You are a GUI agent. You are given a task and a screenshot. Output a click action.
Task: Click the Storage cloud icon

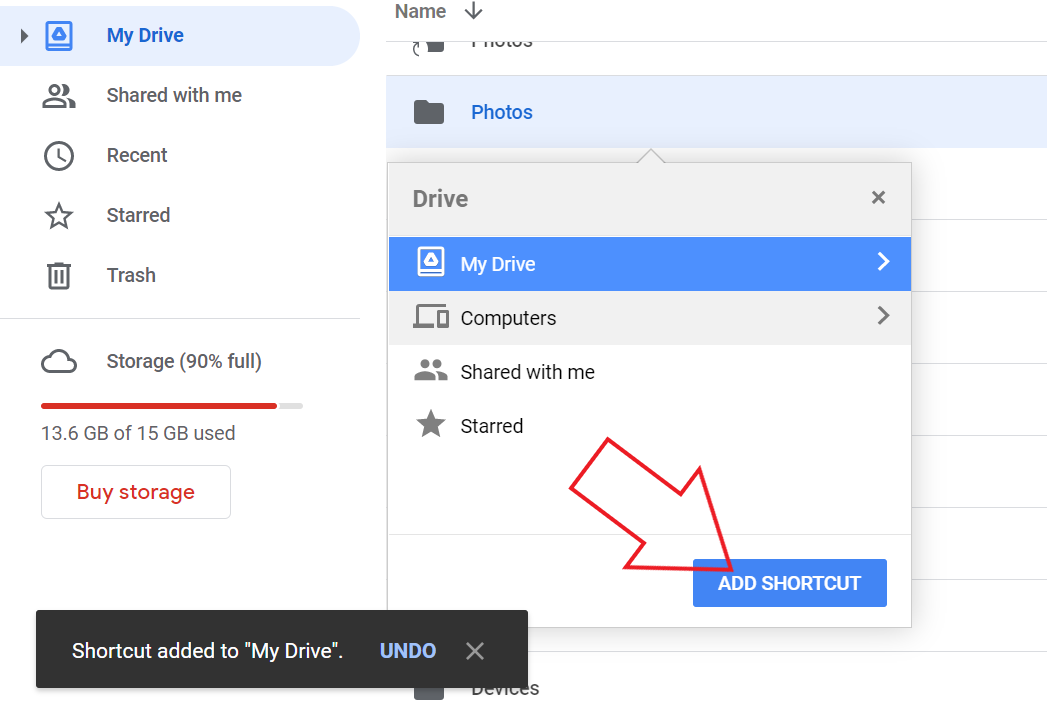[59, 361]
